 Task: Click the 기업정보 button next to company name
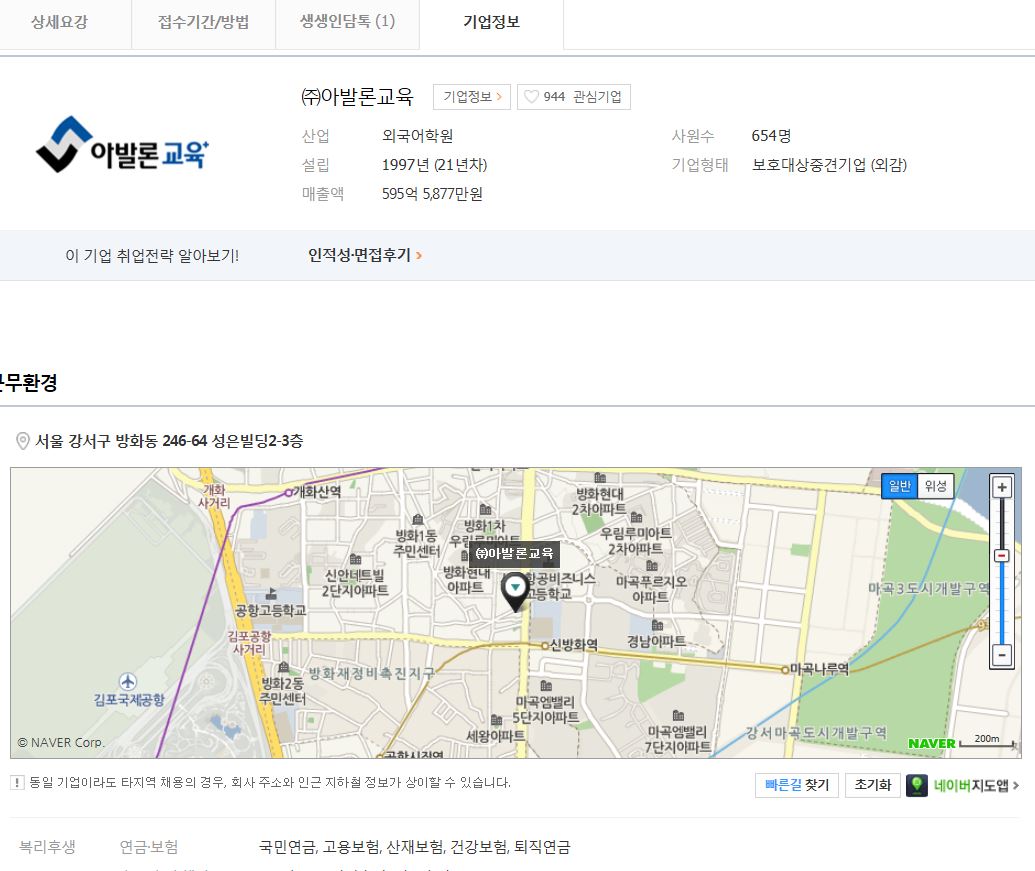tap(472, 97)
